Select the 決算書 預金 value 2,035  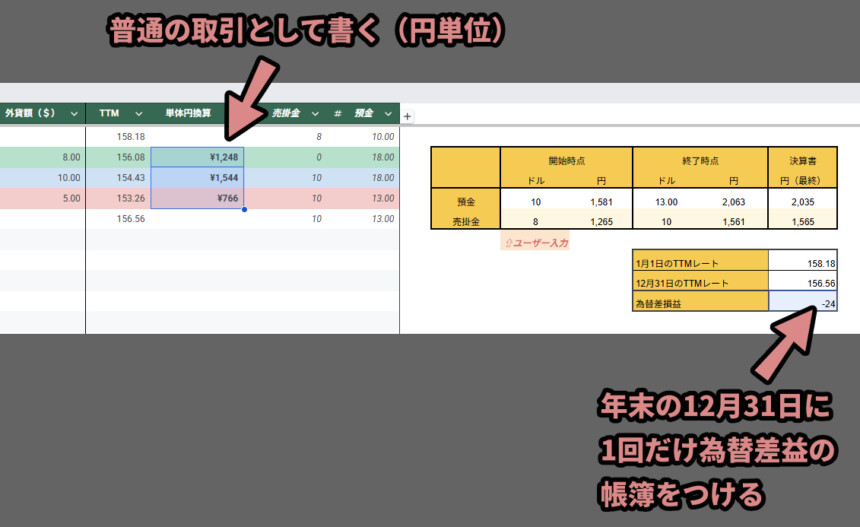801,201
